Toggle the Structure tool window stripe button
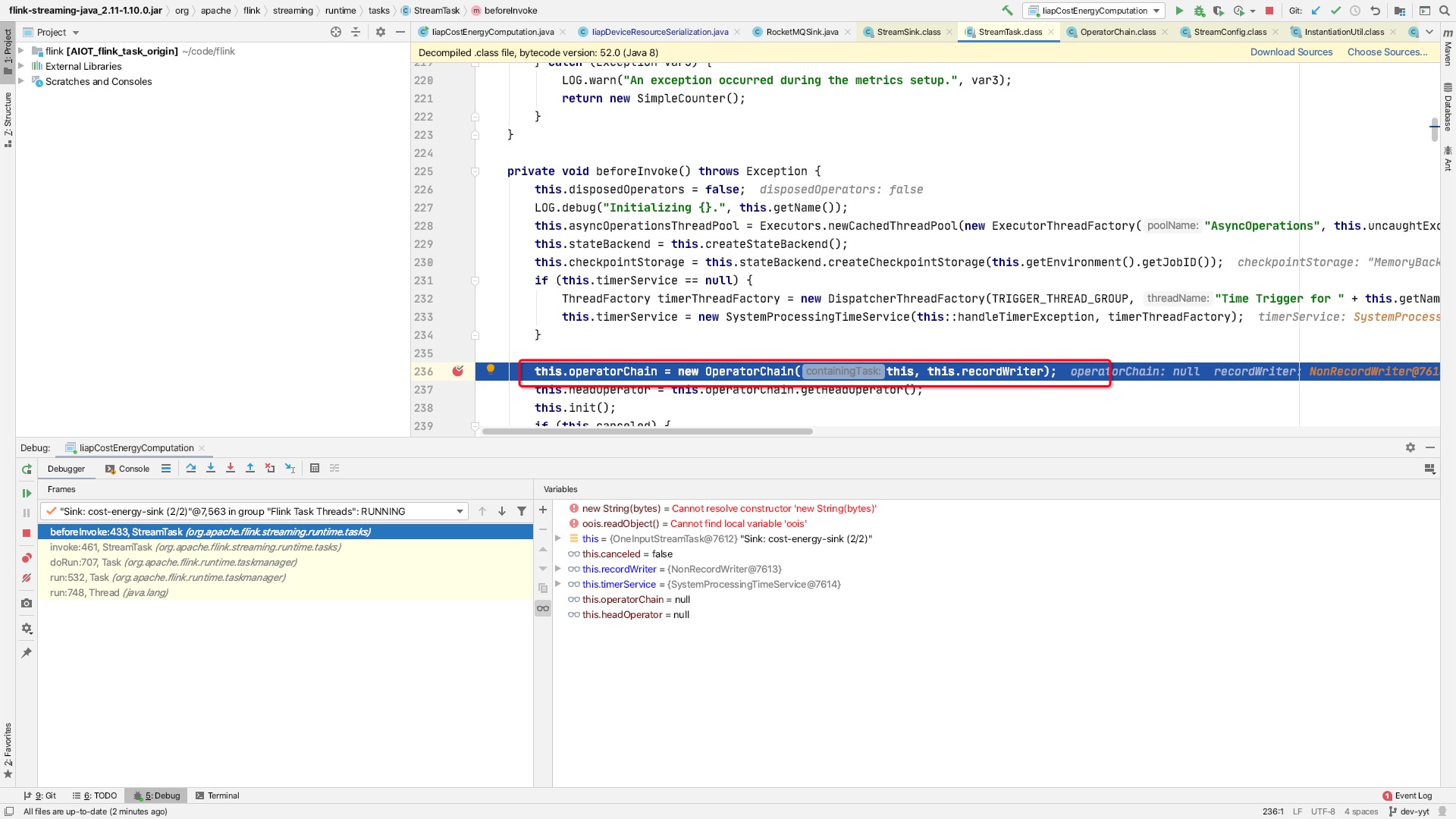This screenshot has width=1456, height=819. [8, 119]
